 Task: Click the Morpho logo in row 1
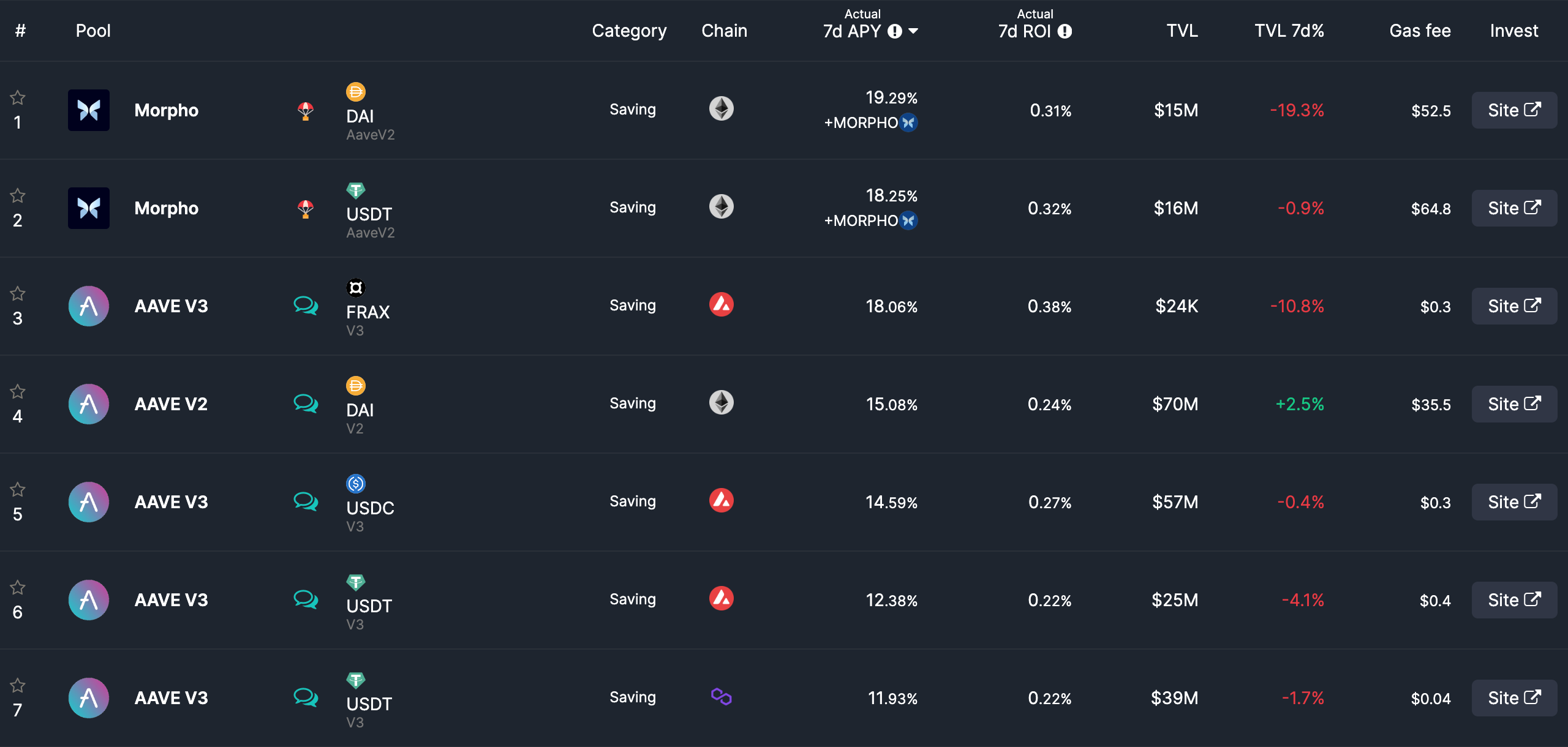[x=89, y=110]
